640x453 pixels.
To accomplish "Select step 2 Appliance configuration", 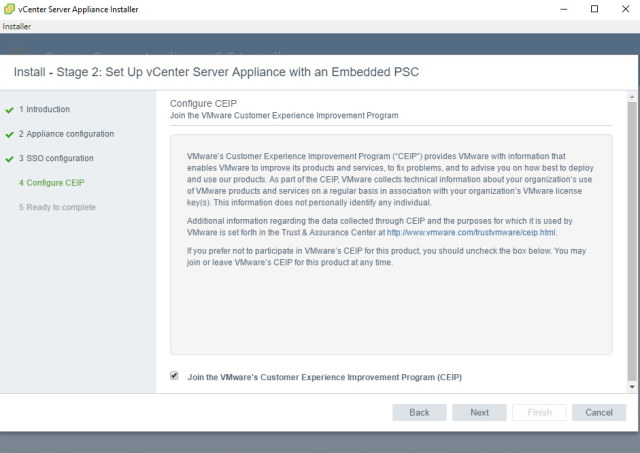I will point(66,134).
